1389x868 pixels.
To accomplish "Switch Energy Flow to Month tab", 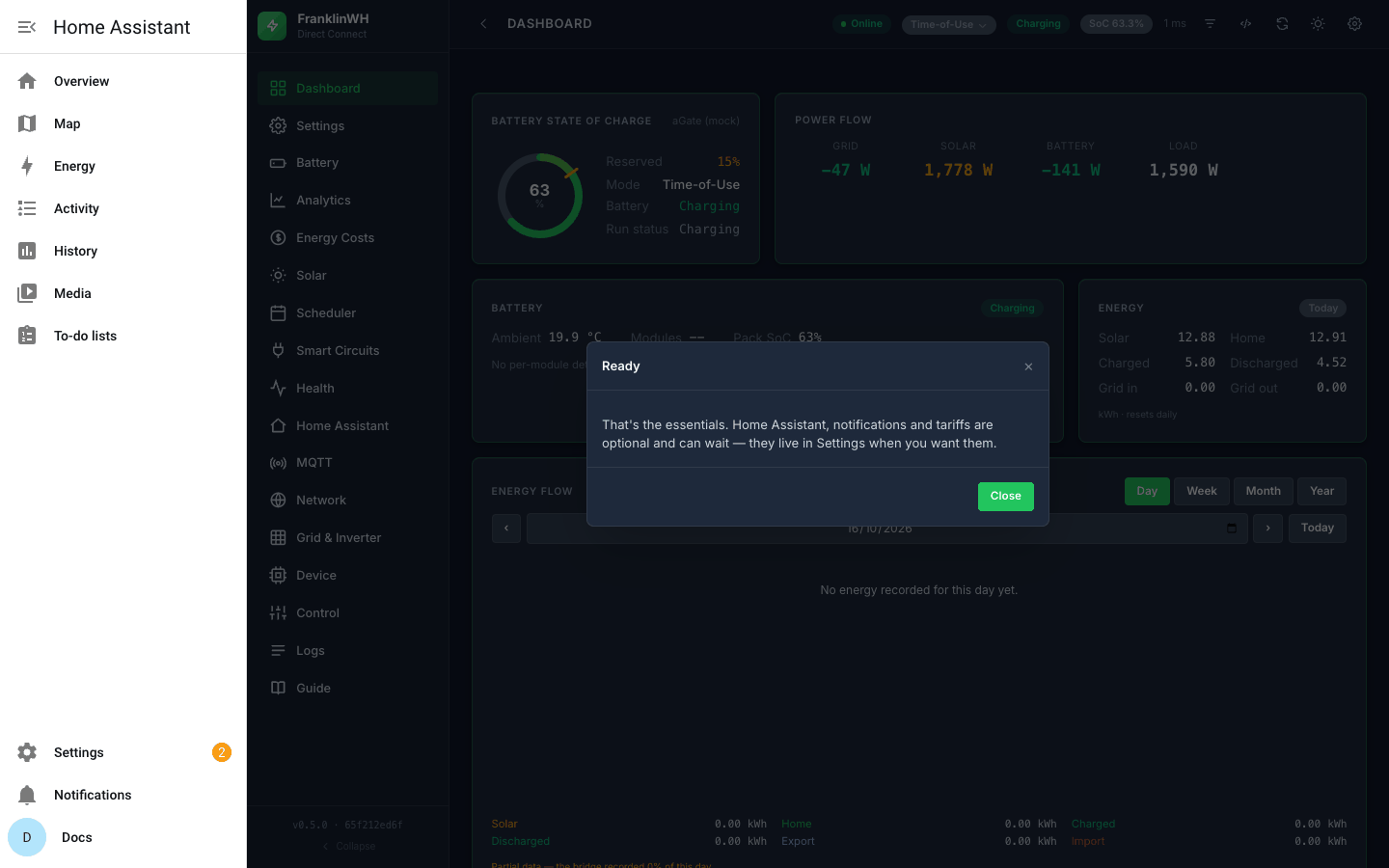I will coord(1263,491).
